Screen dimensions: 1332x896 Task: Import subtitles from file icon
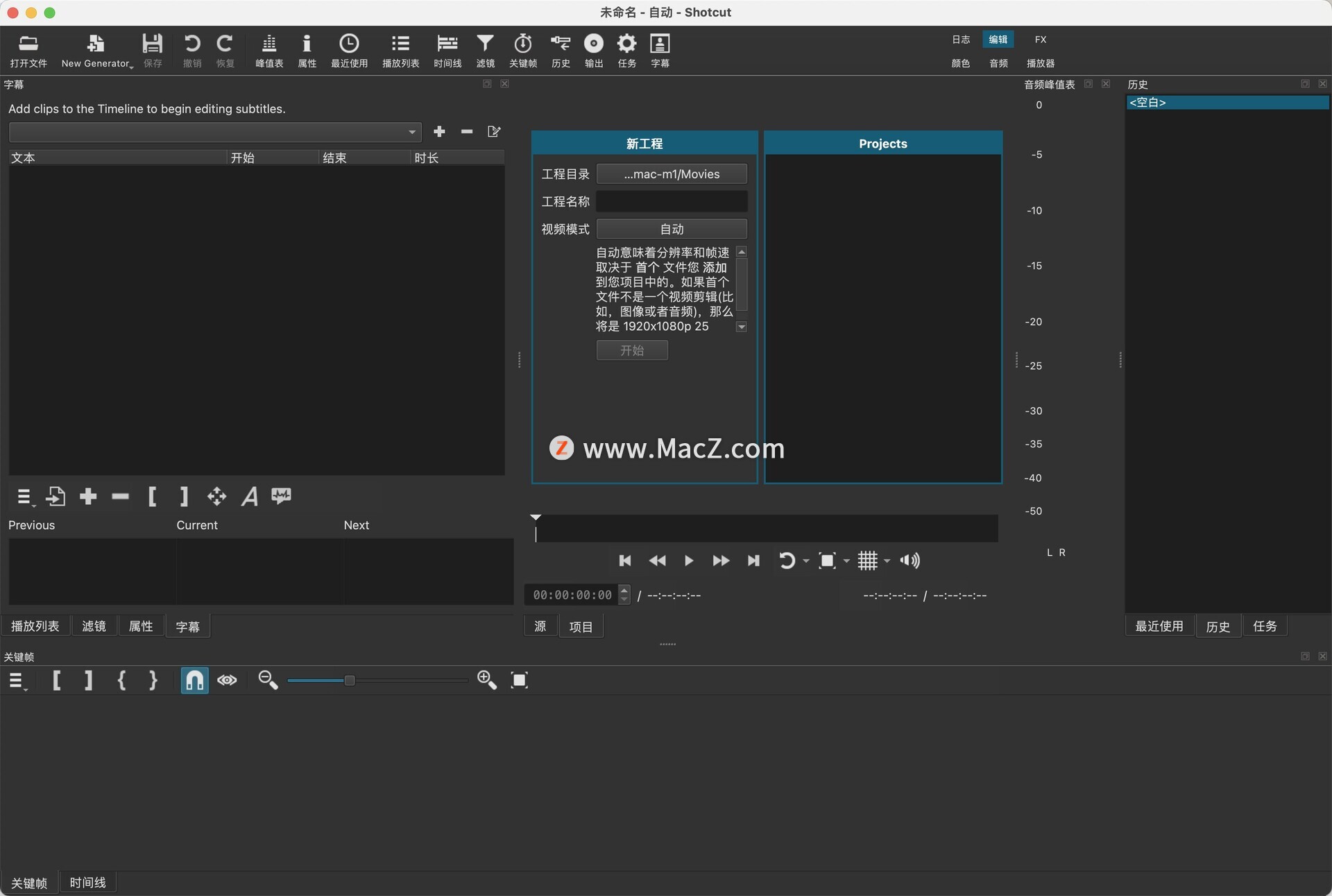[x=55, y=497]
